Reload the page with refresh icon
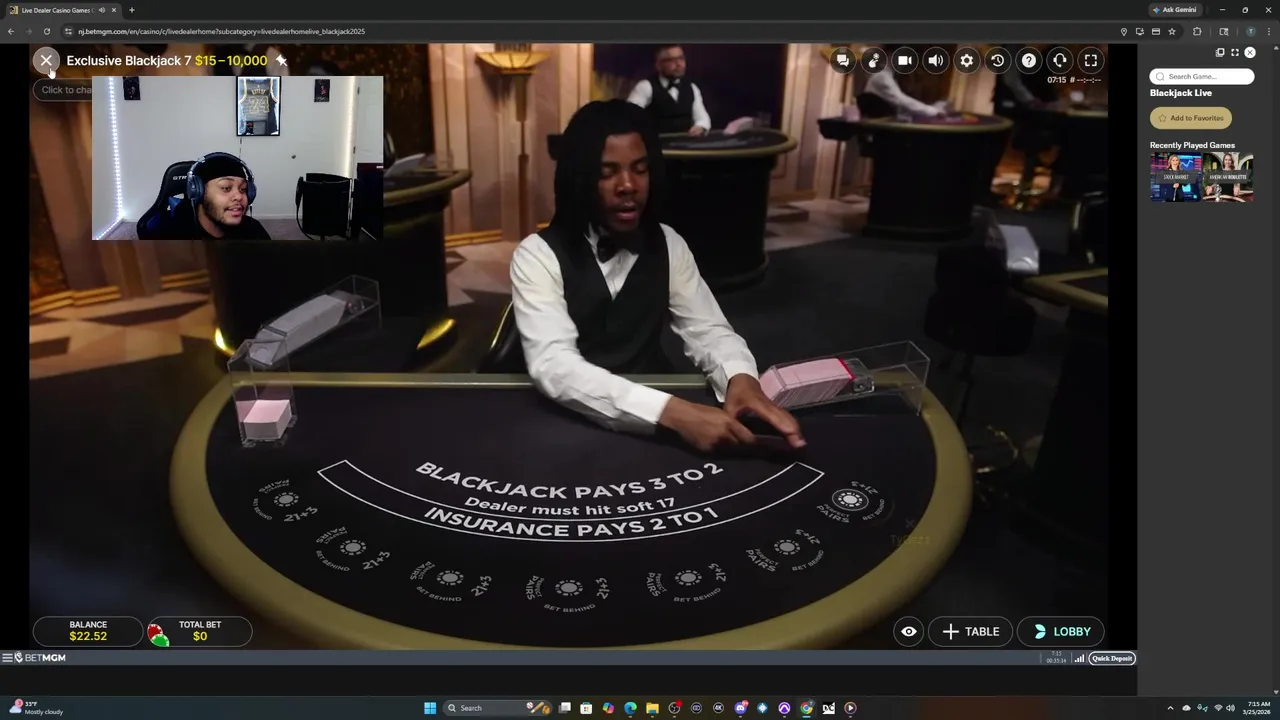Image resolution: width=1280 pixels, height=720 pixels. 46,31
